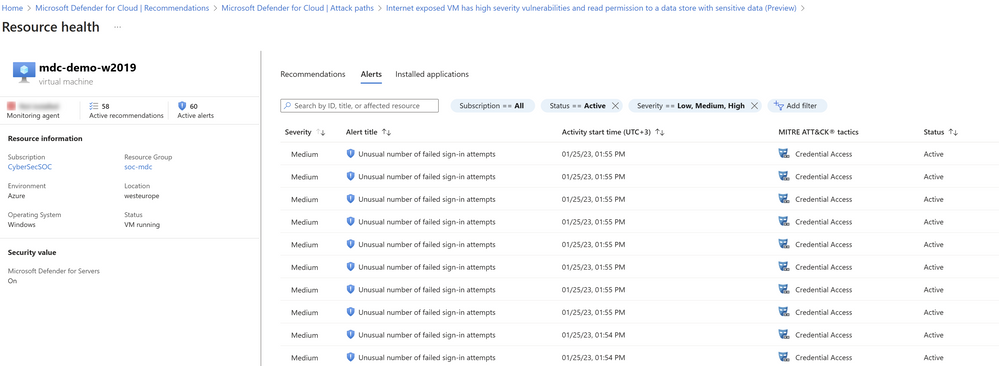The image size is (999, 366).
Task: Open the Internet exposed VM breadcrumb
Action: click(592, 8)
